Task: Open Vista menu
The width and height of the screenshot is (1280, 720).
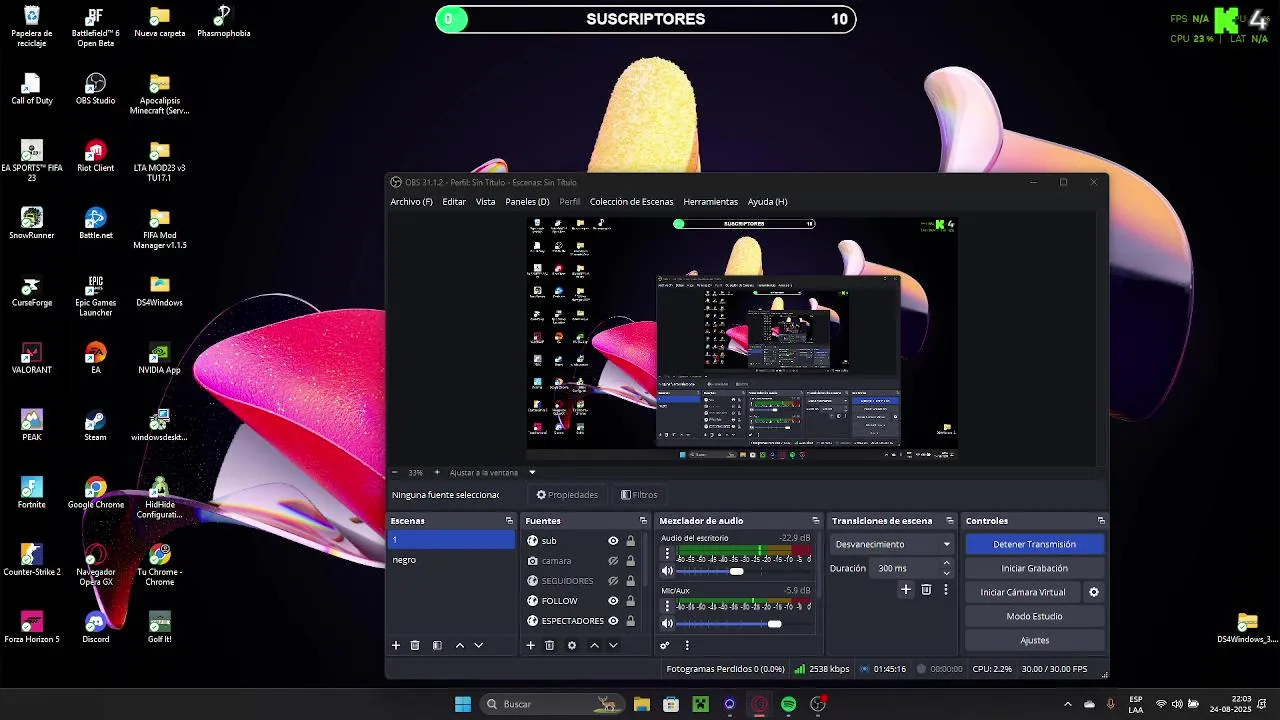Action: 485,202
